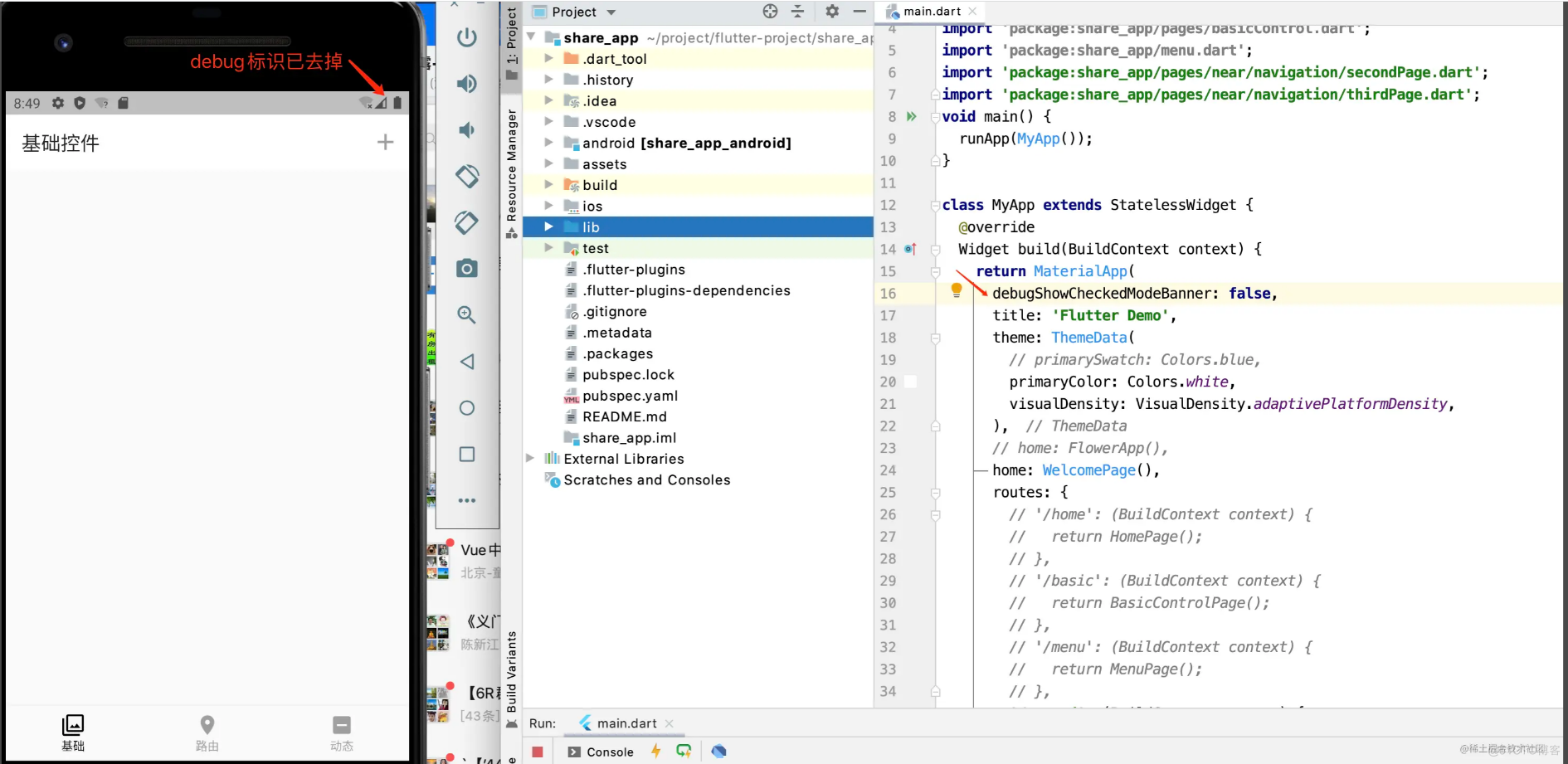Switch to main.dart editor tab
This screenshot has width=1568, height=764.
932,12
